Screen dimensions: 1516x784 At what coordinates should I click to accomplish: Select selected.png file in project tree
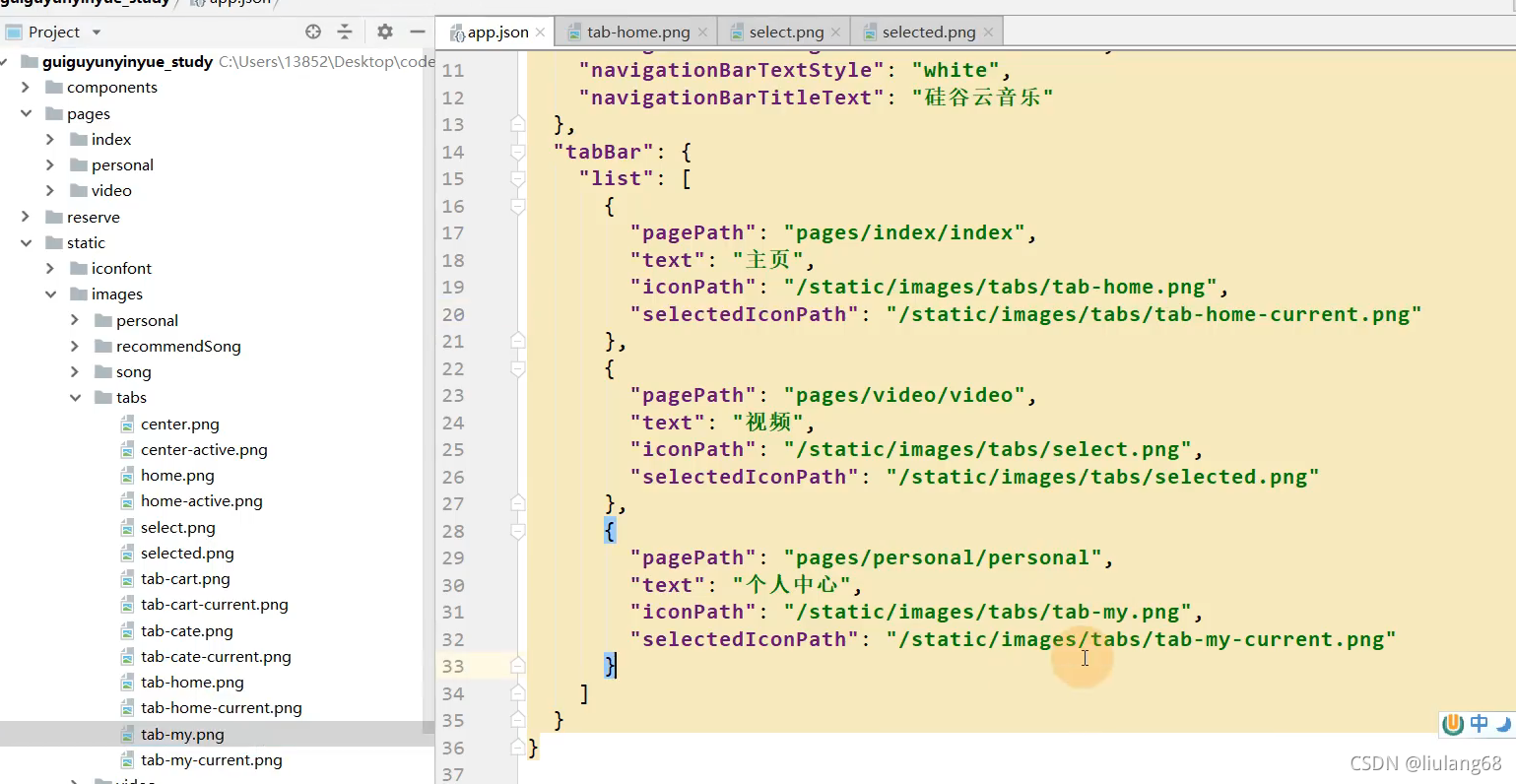pos(187,554)
